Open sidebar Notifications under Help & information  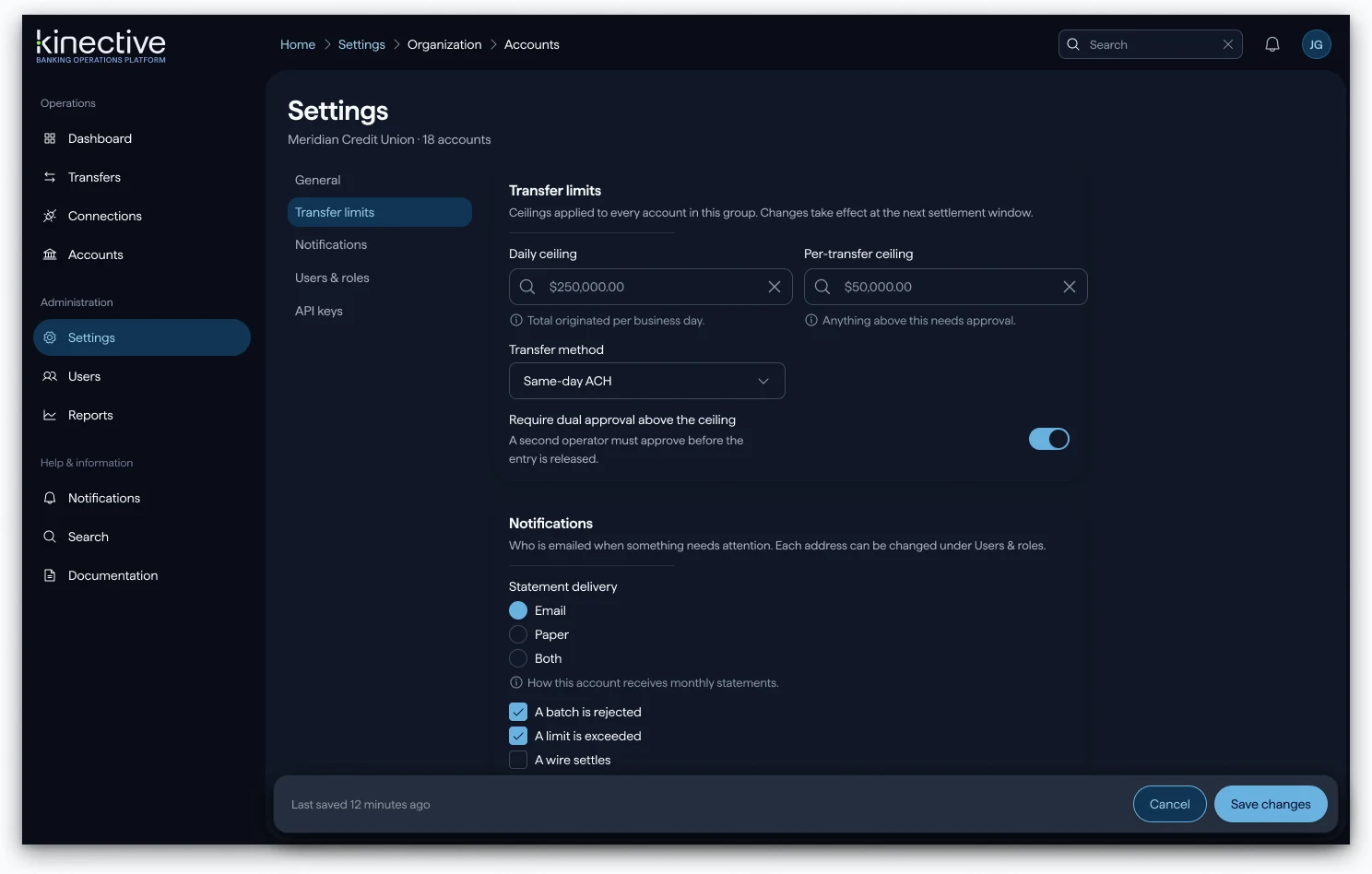pos(142,498)
